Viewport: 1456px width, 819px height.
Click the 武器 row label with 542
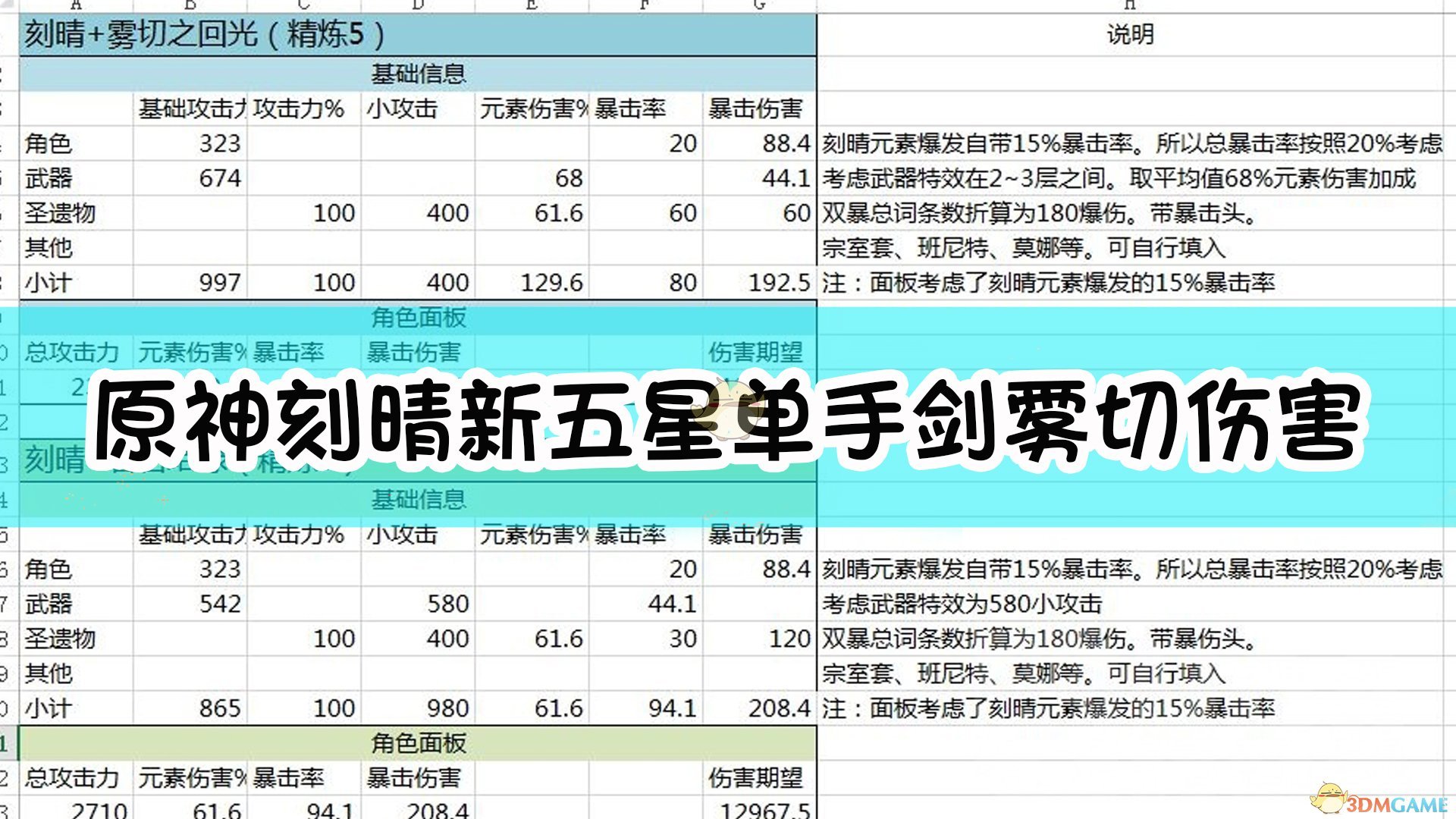pos(49,604)
